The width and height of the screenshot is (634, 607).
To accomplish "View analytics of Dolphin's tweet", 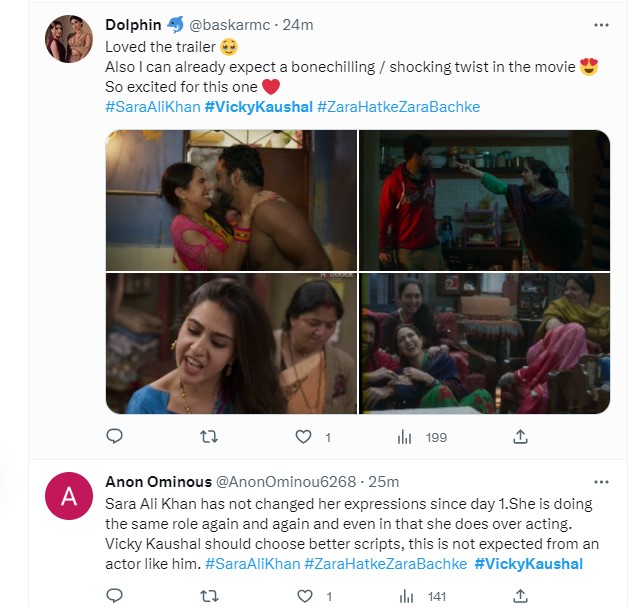I will (405, 436).
